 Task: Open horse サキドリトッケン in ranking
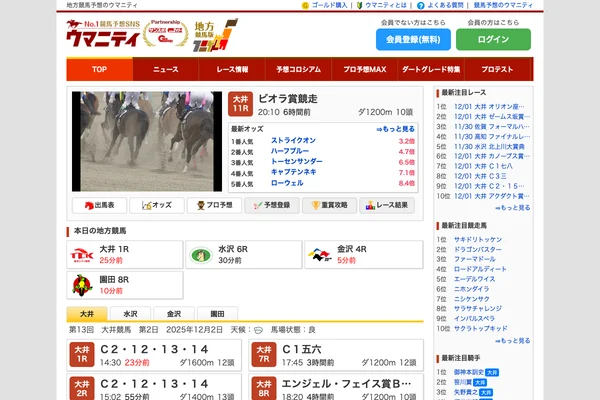478,240
